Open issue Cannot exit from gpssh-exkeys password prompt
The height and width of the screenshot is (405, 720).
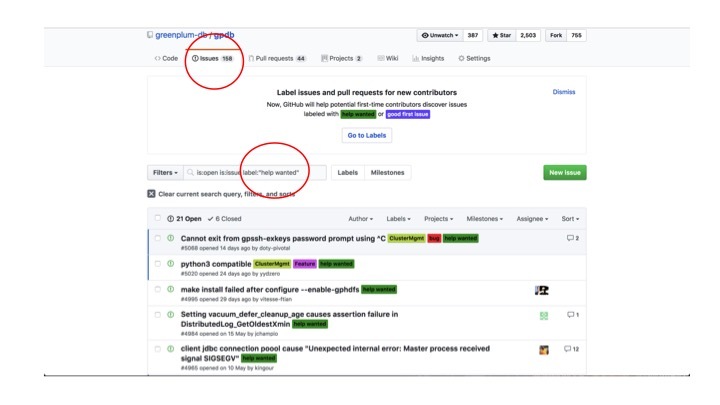tap(283, 238)
